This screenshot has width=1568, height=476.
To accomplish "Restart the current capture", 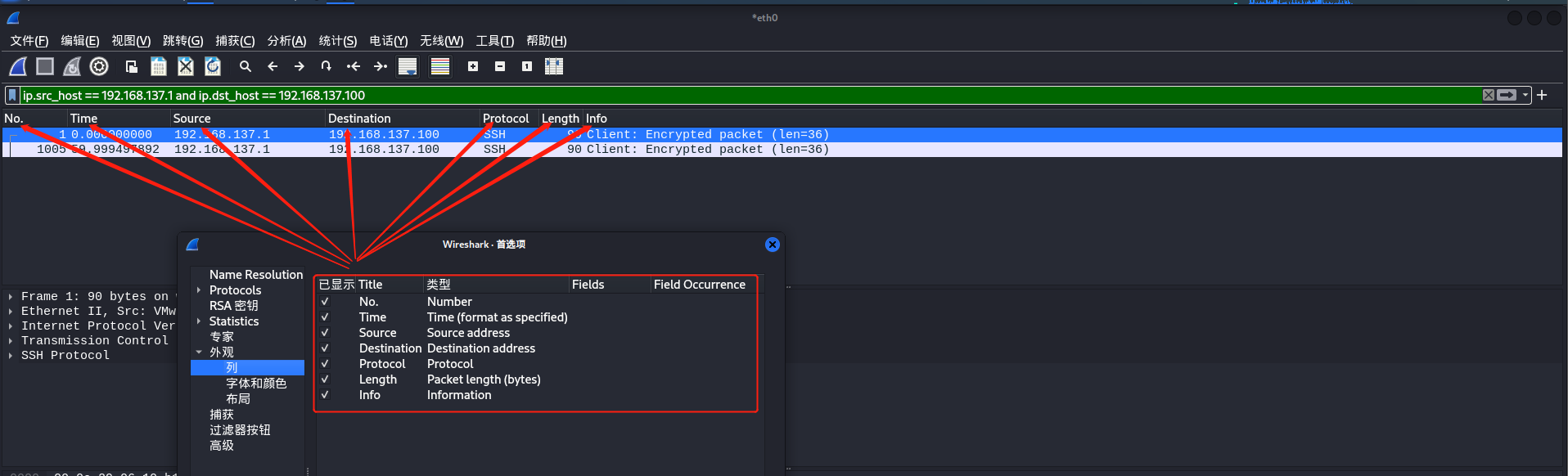I will coord(72,66).
